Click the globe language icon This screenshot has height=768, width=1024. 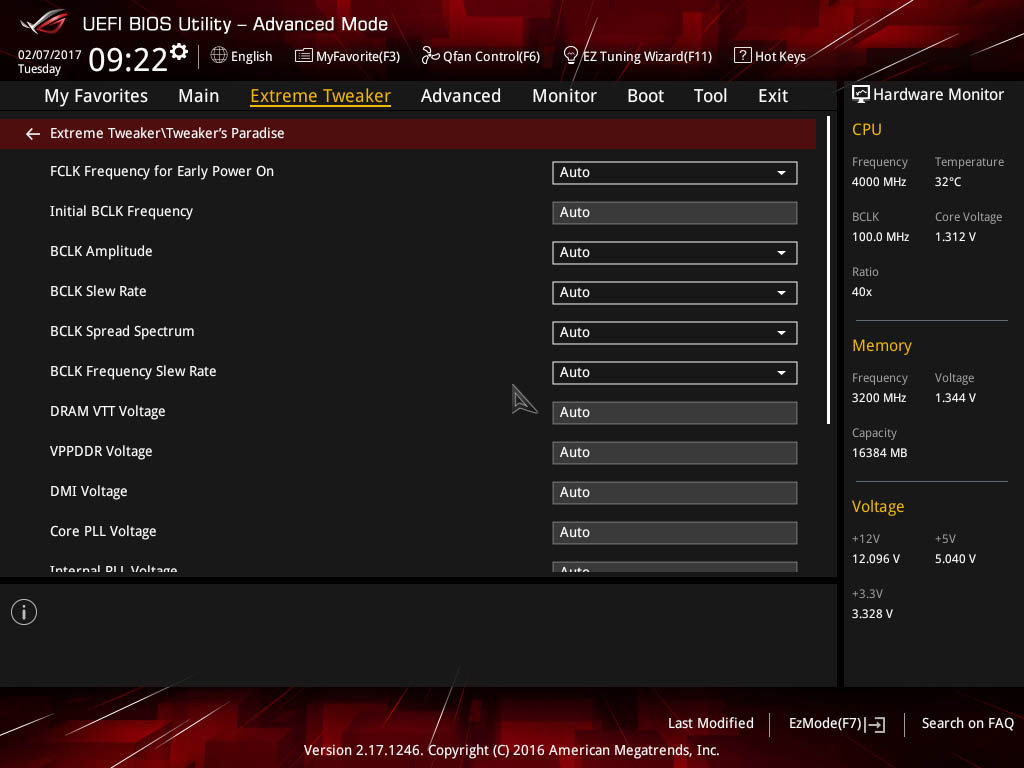[219, 56]
